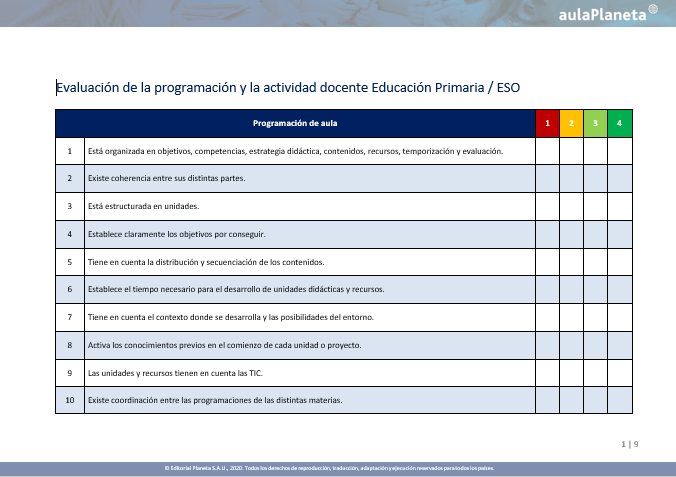Click the aulaPlaneta logo in the header
The height and width of the screenshot is (477, 676).
click(607, 14)
